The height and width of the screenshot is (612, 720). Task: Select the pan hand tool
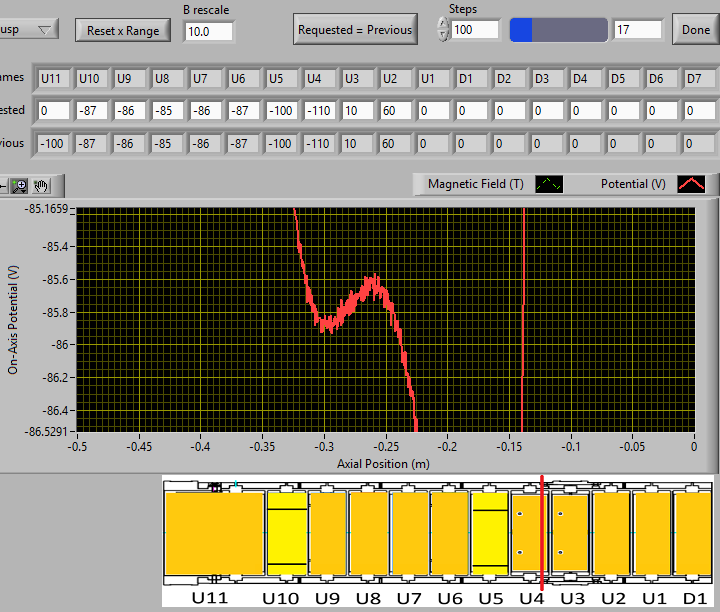[x=41, y=185]
